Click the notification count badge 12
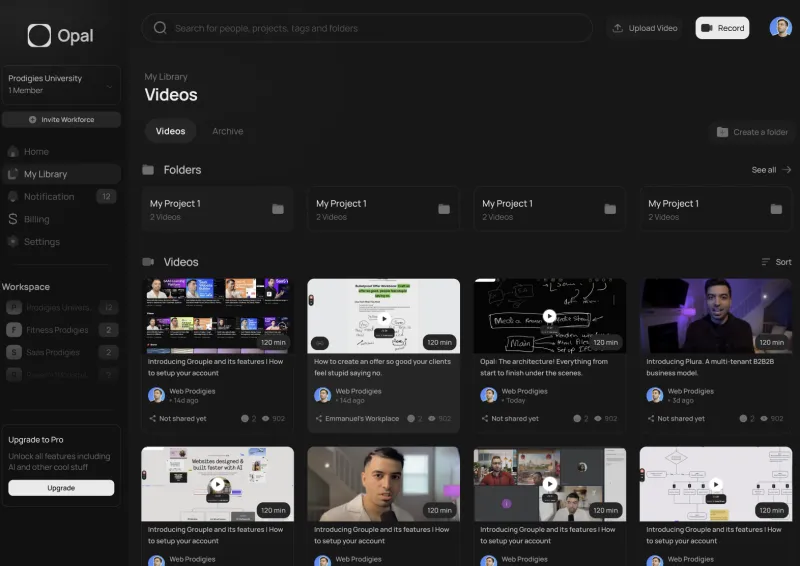Image resolution: width=800 pixels, height=566 pixels. tap(106, 196)
